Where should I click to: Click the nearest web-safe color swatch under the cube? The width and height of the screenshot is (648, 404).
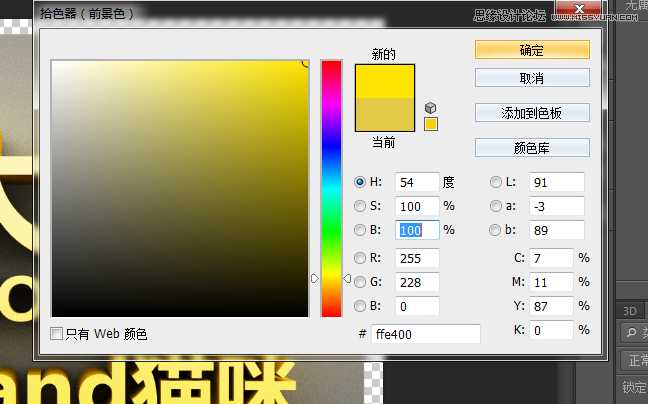[x=431, y=124]
